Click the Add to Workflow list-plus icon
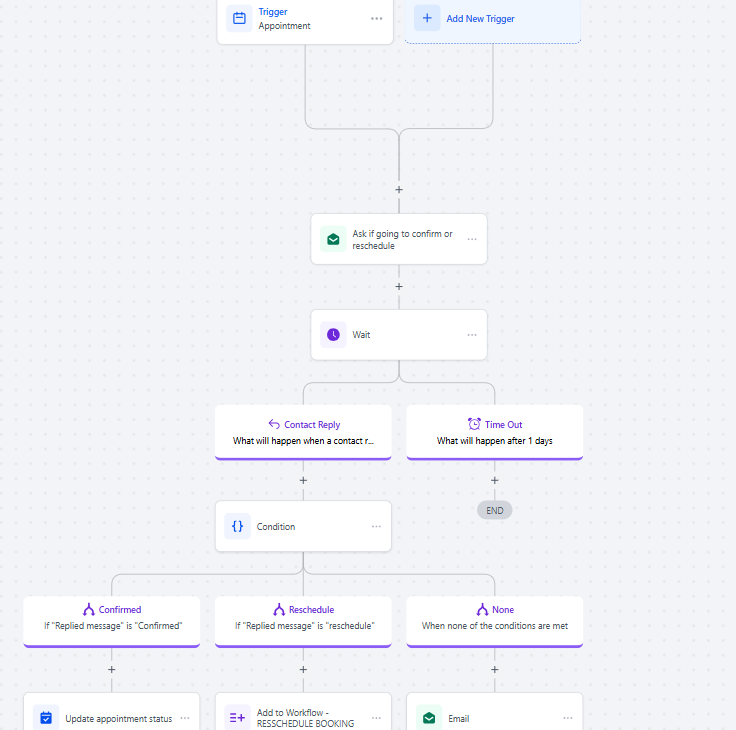The image size is (736, 730). coord(238,718)
